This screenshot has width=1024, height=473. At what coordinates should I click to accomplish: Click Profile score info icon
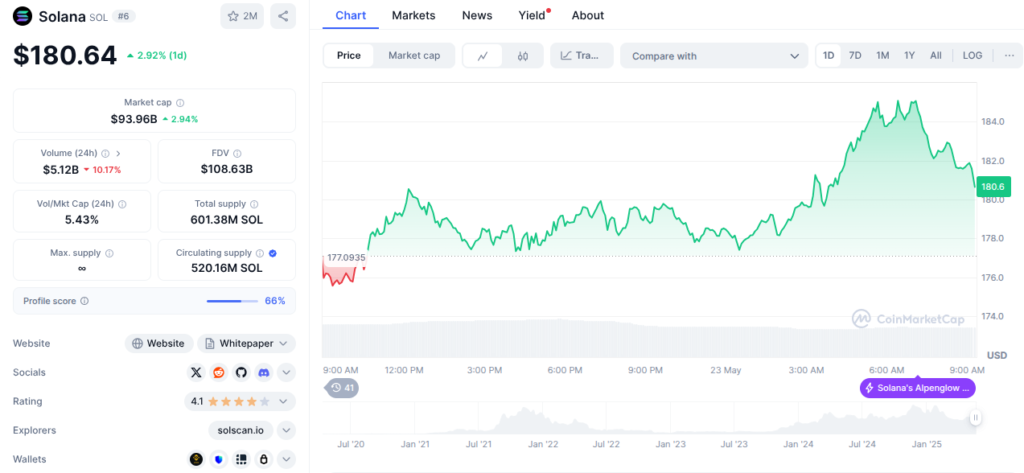pos(84,301)
